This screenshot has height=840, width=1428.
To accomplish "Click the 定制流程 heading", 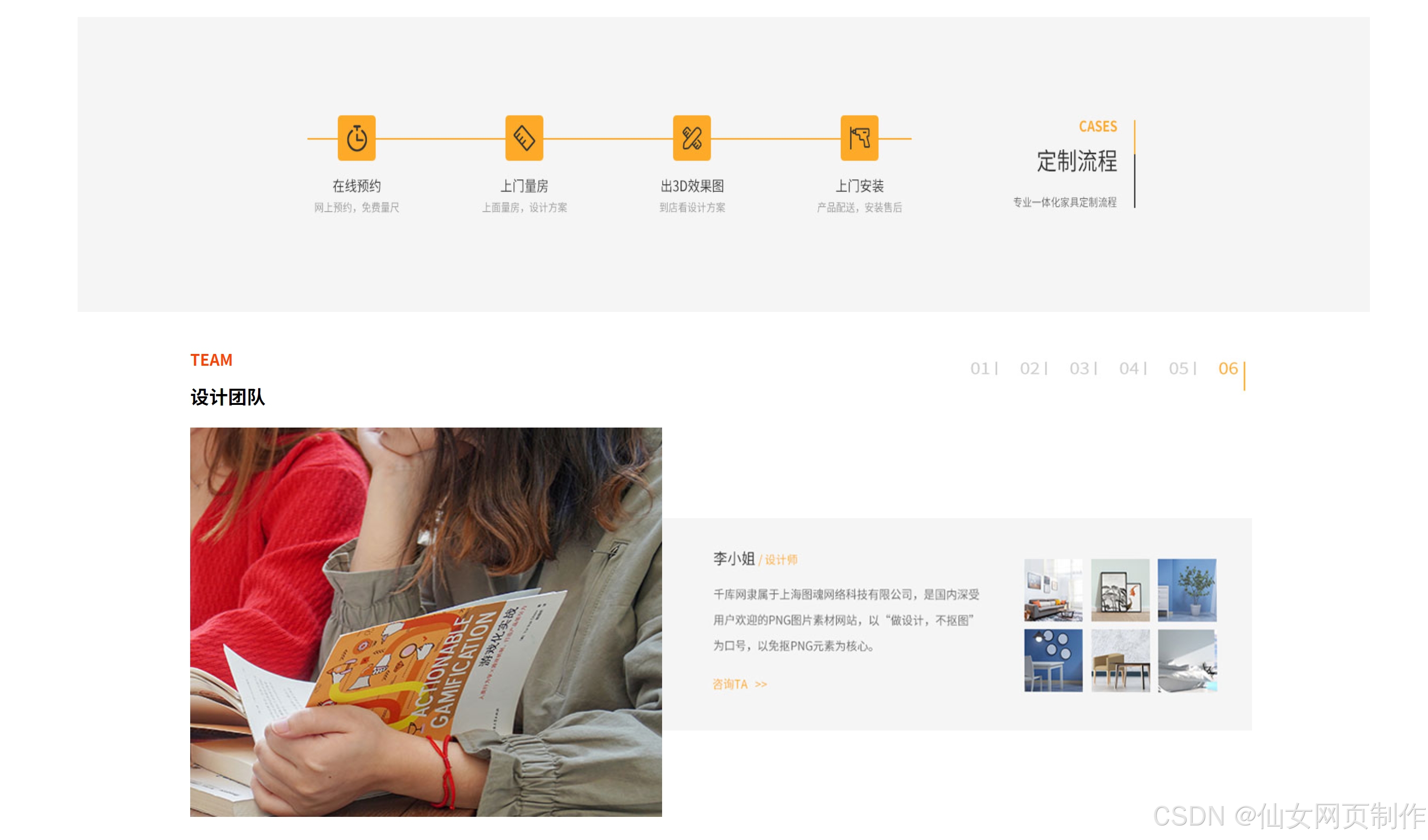I will 1077,161.
